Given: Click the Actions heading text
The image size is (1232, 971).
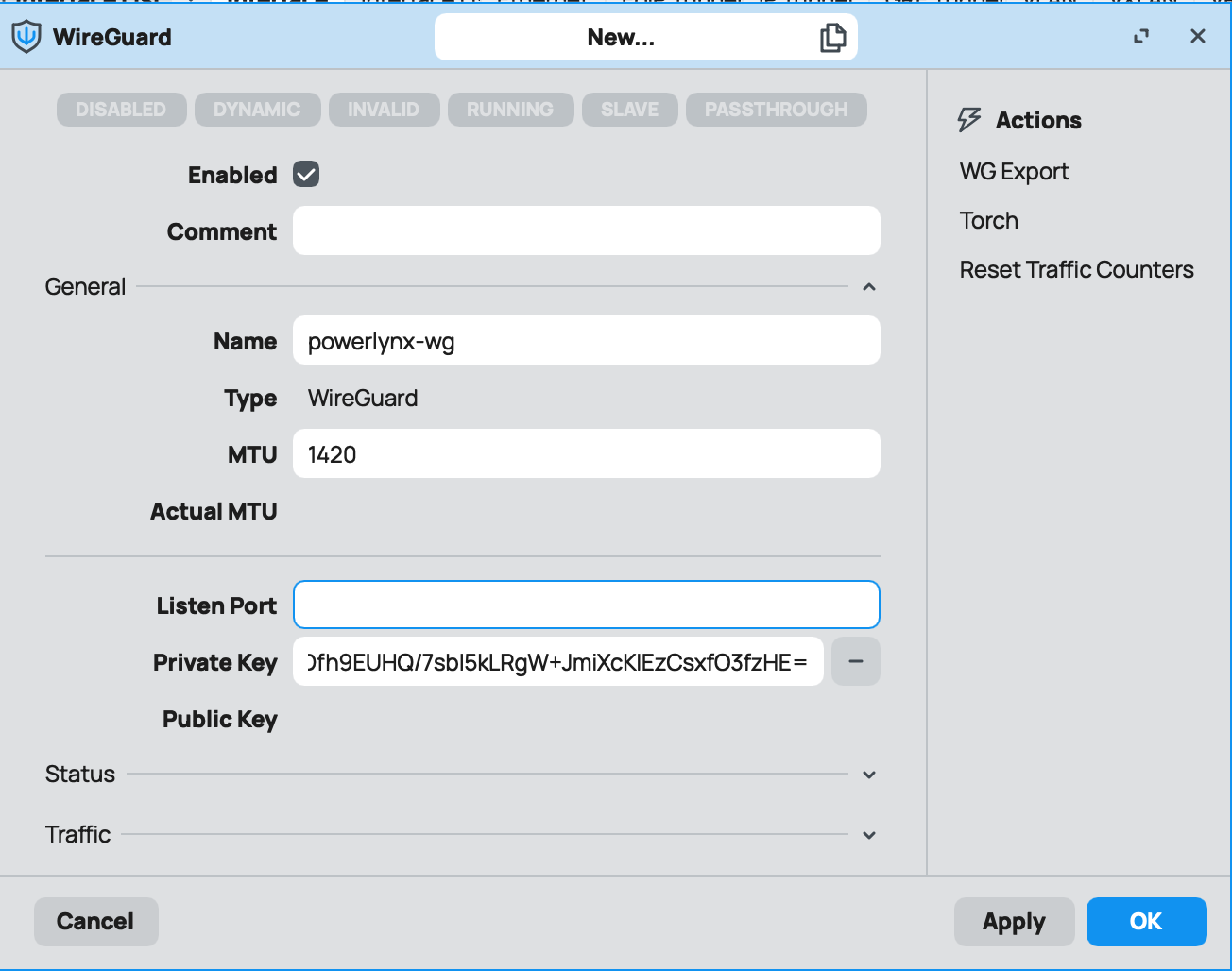Looking at the screenshot, I should tap(1038, 120).
